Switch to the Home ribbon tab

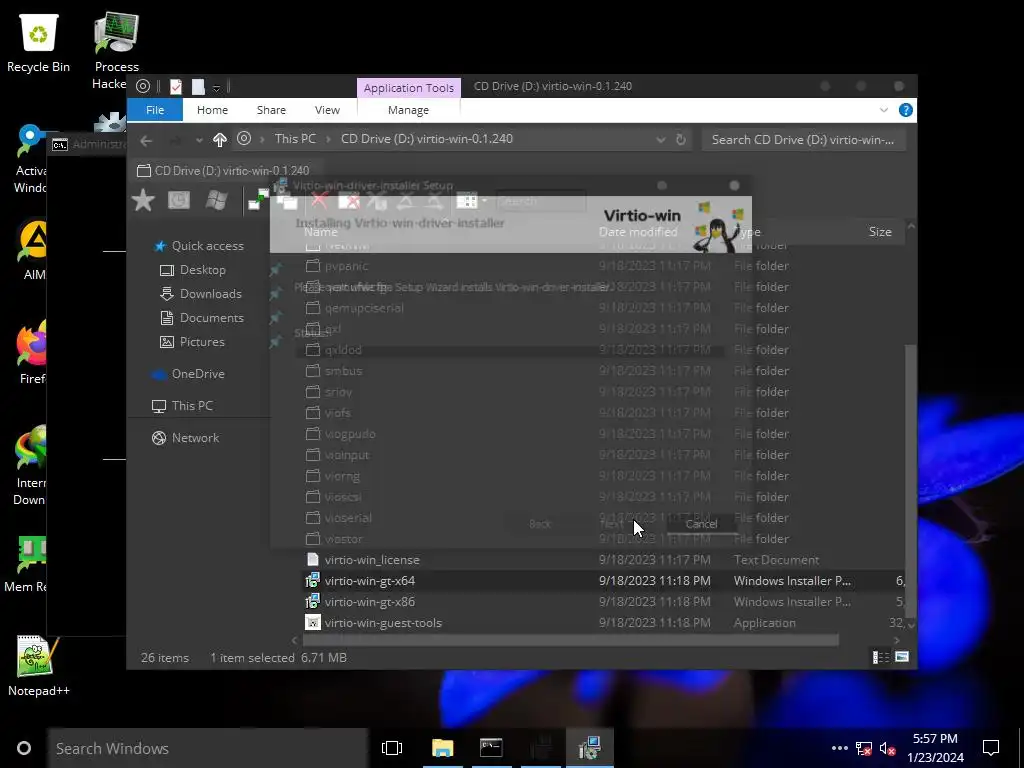[x=212, y=110]
